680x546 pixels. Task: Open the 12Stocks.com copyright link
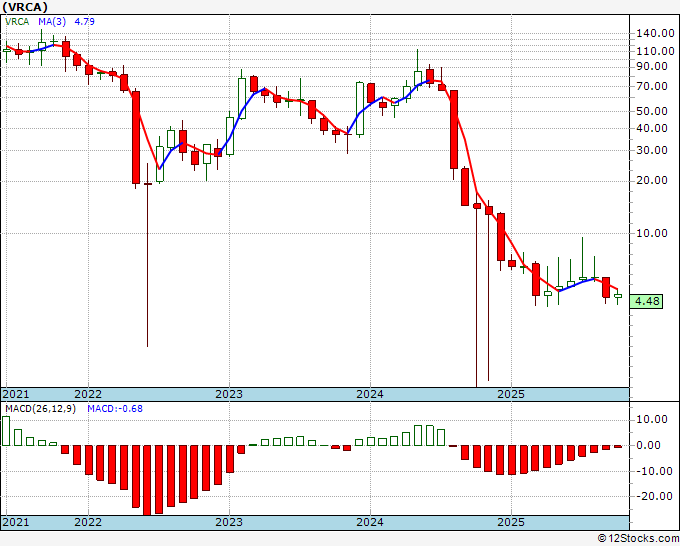[x=638, y=539]
